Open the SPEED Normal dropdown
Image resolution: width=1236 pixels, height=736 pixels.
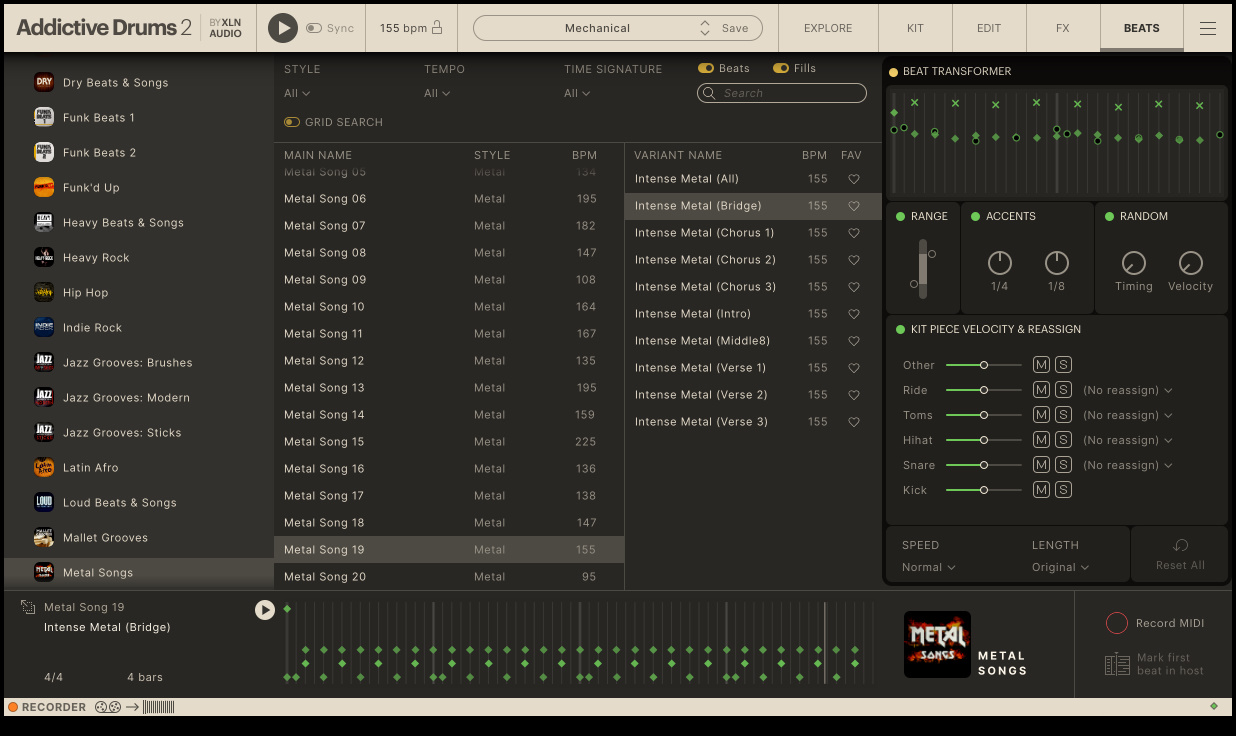929,567
